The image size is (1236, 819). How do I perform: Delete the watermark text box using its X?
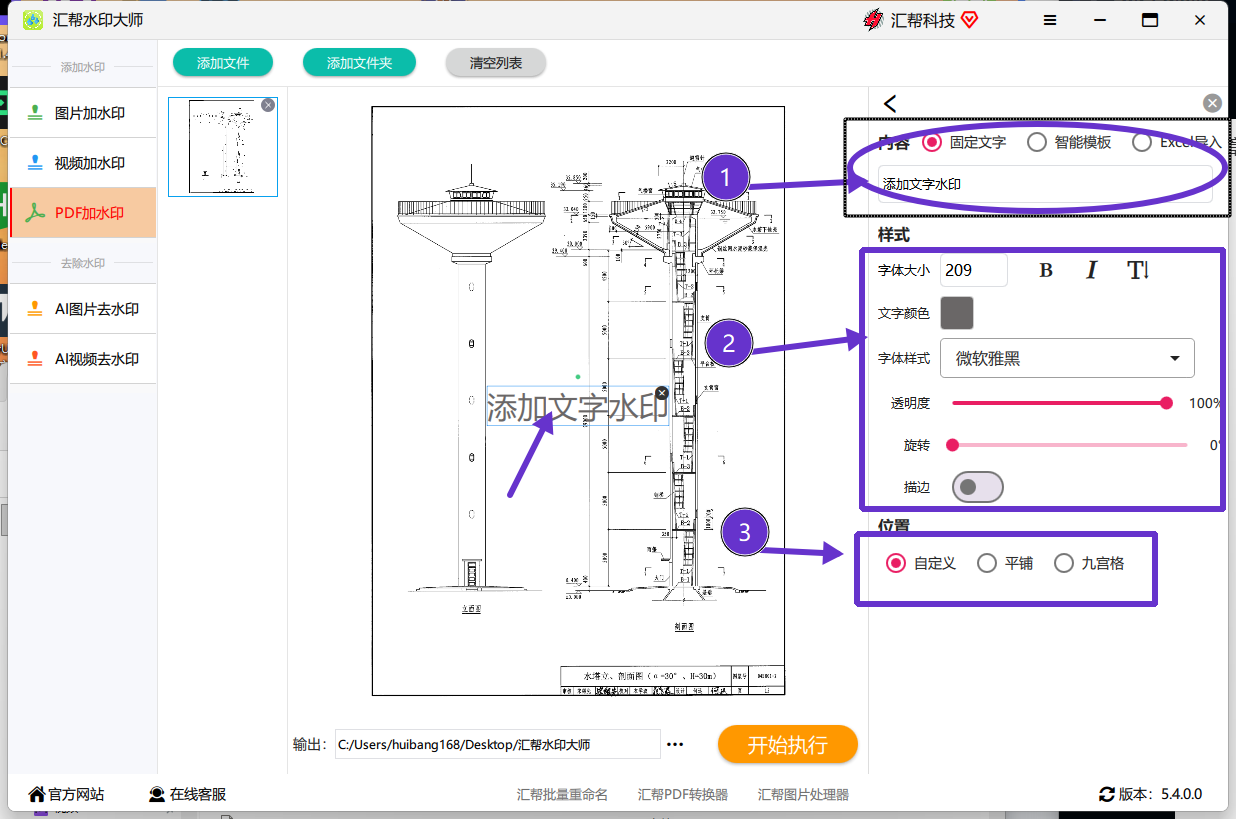click(661, 393)
